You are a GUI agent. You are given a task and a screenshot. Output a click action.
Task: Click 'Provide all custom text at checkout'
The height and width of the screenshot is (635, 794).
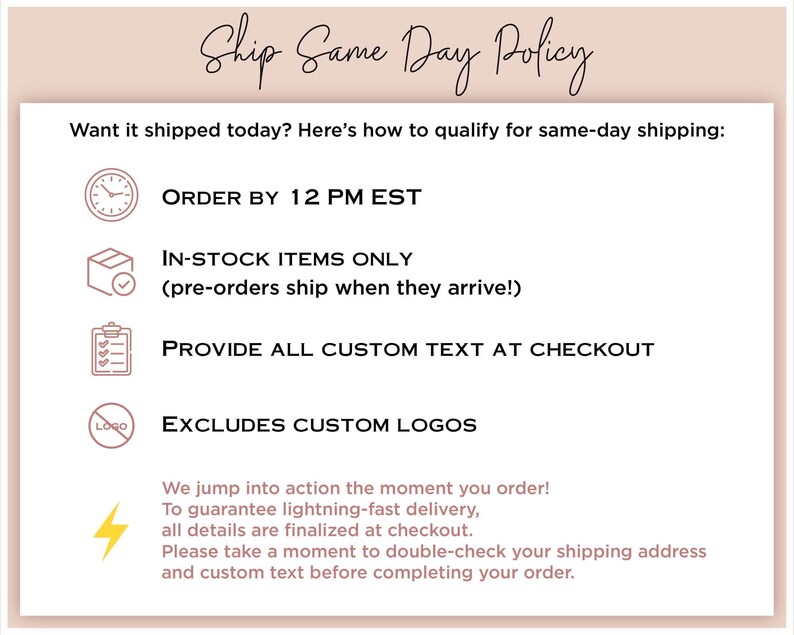coord(408,349)
